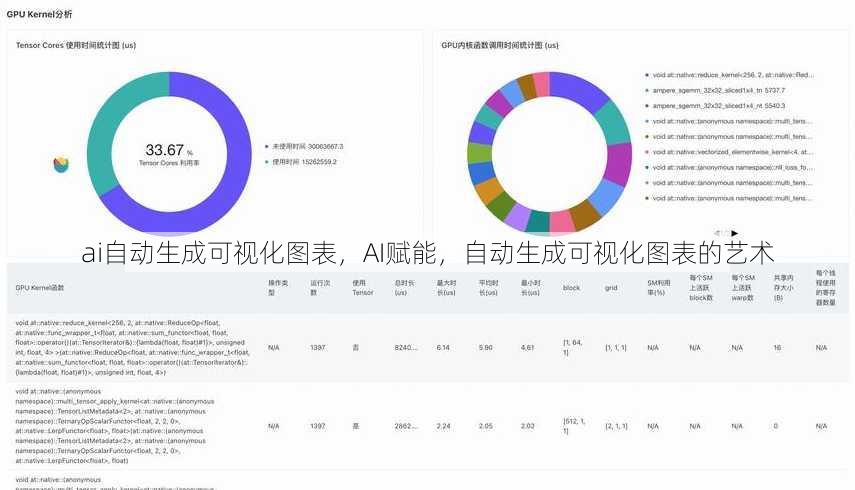Click the 33.67% Tensor Cores utilization value
Screen dimensions: 855x490
169,150
